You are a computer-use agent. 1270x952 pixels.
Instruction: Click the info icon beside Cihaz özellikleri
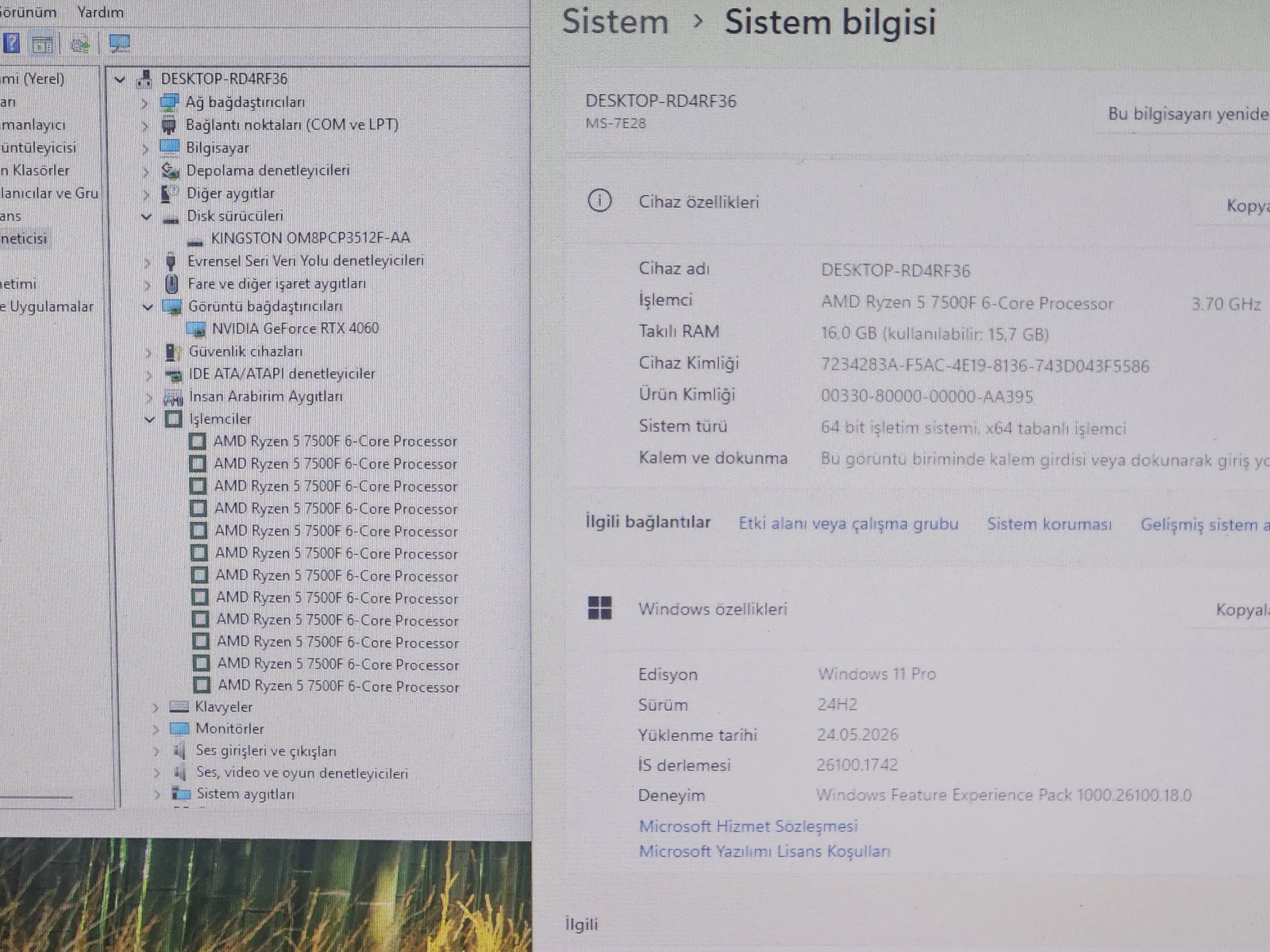tap(599, 201)
